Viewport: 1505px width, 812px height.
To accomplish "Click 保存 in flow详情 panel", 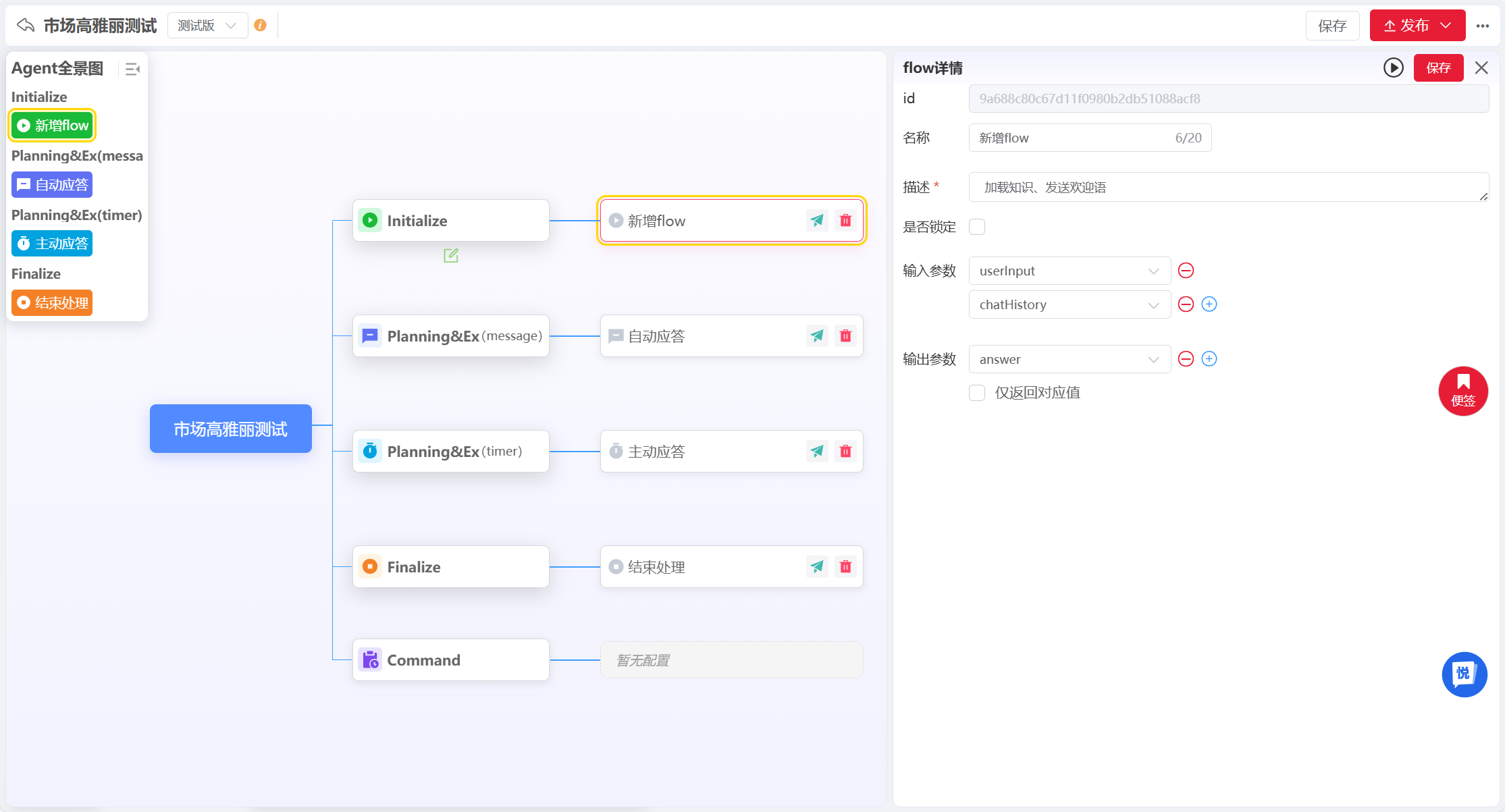I will (x=1438, y=67).
